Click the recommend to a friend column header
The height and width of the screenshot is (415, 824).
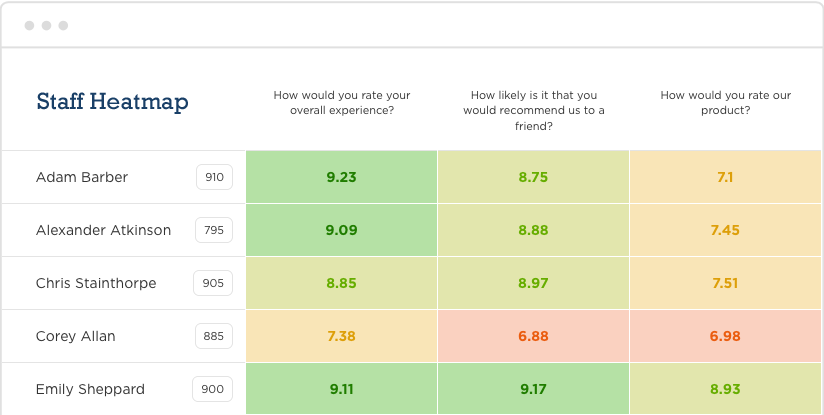533,110
